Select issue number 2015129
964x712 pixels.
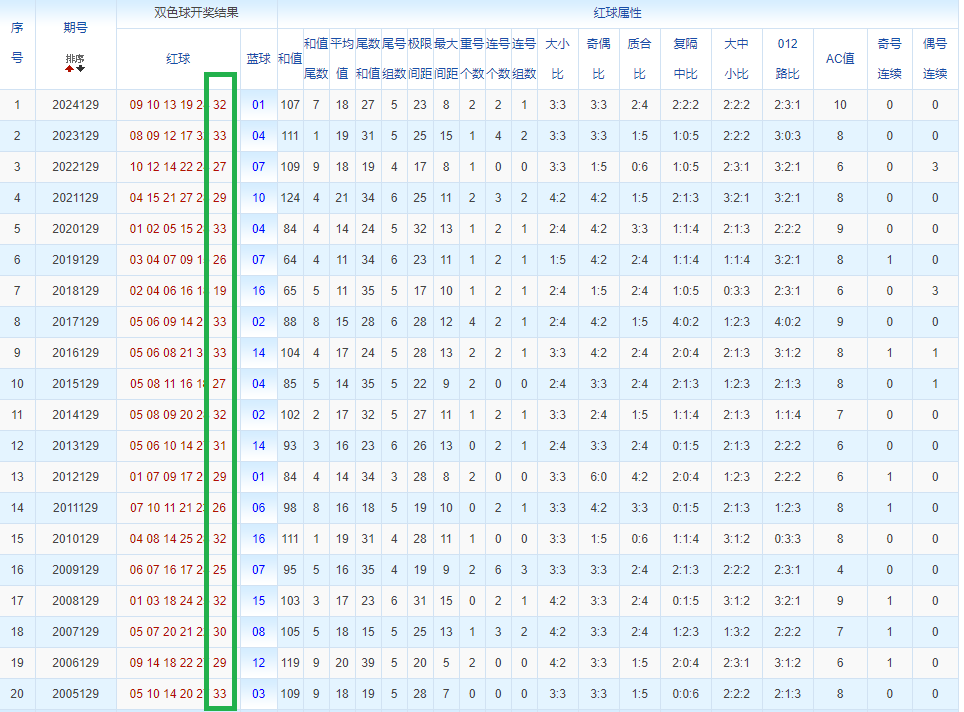[76, 384]
